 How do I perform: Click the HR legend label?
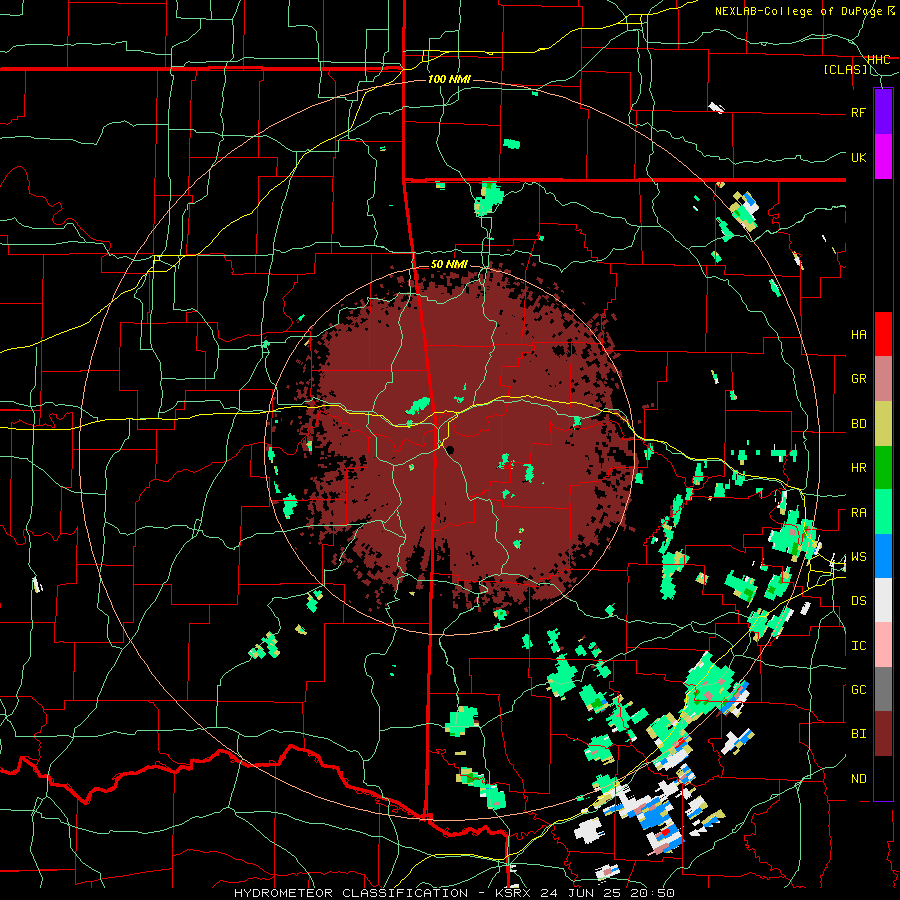pos(858,468)
